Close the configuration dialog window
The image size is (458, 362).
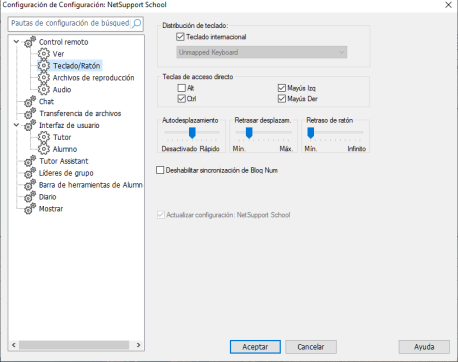[449, 5]
